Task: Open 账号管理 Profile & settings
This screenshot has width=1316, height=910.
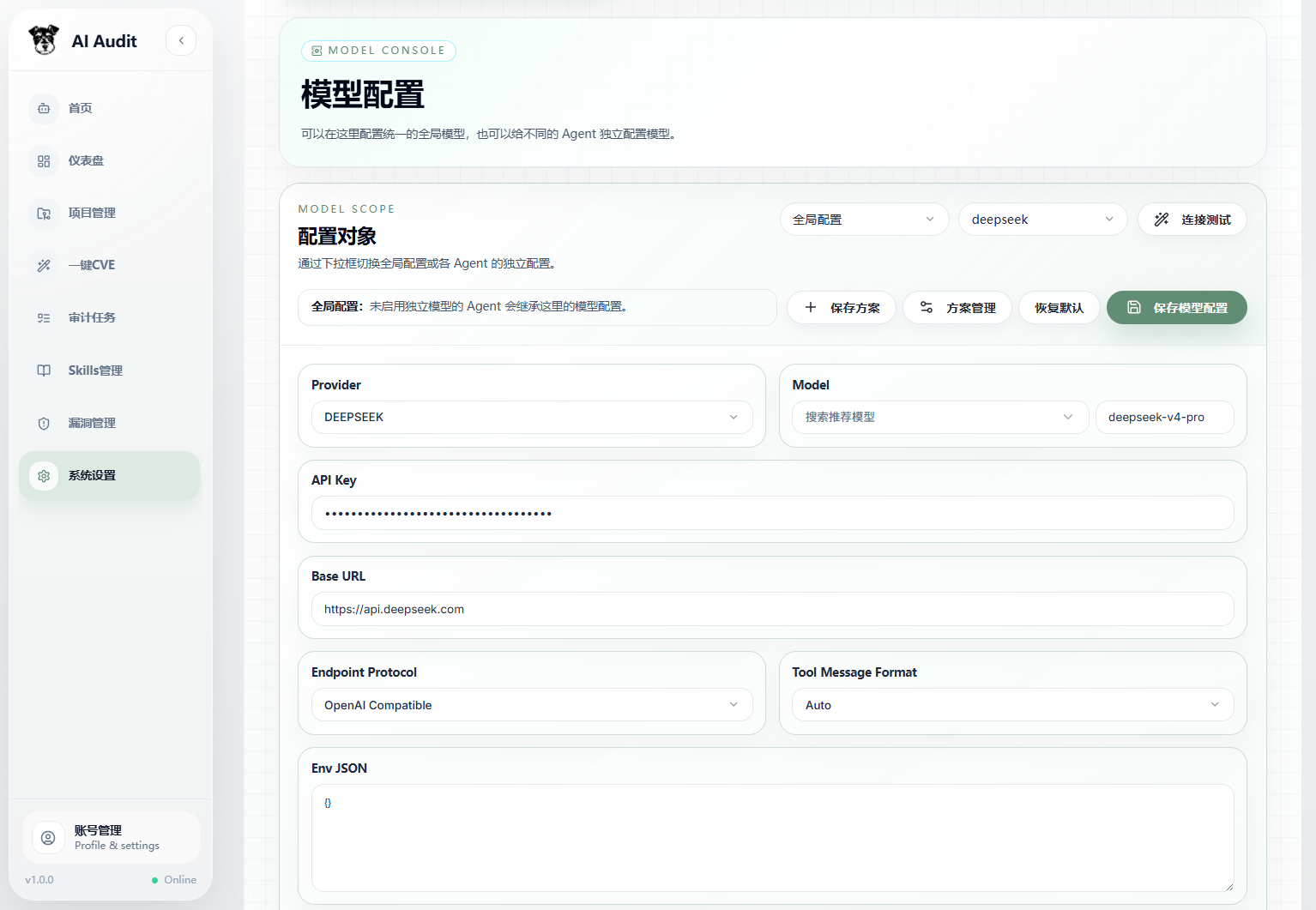Action: coord(112,838)
